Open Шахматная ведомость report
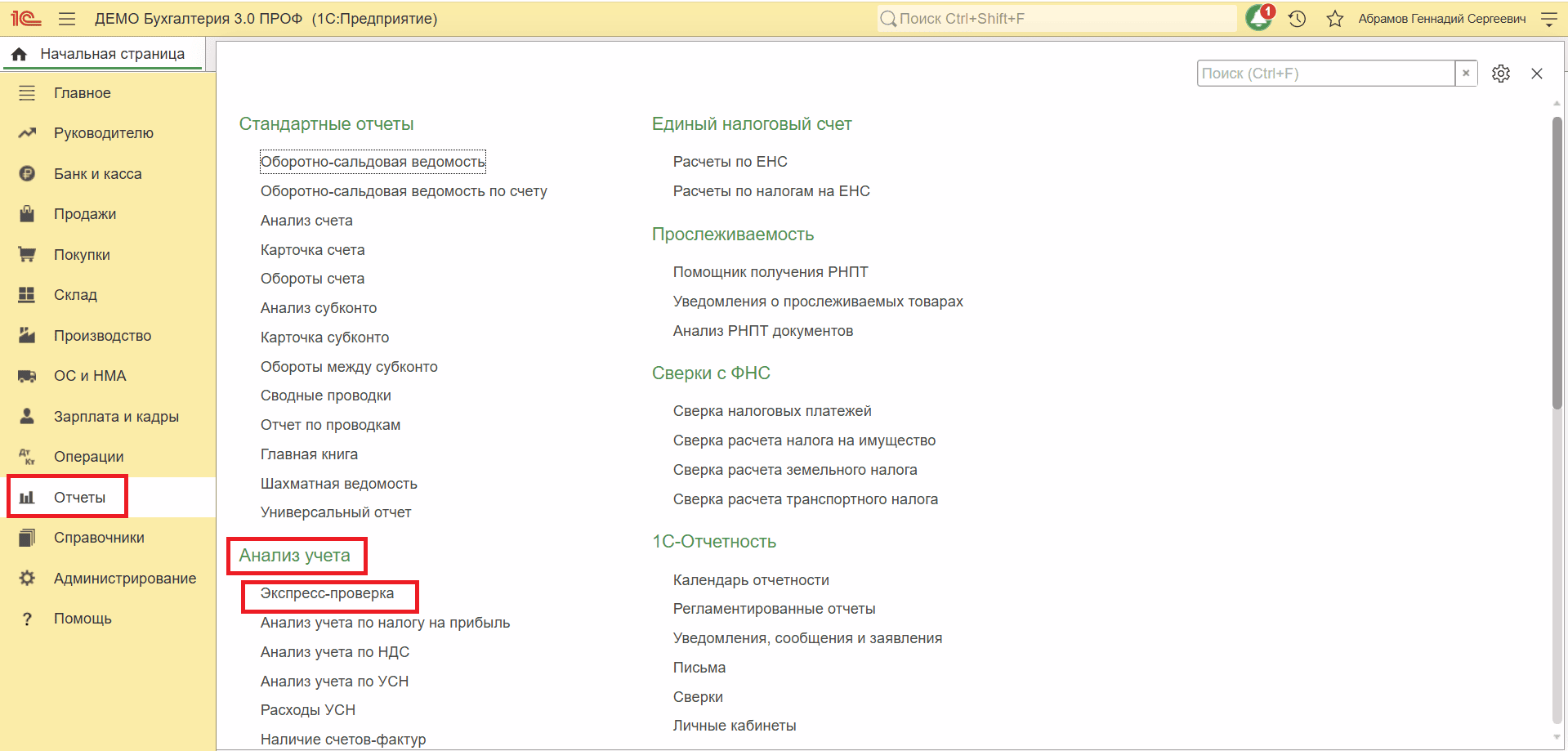1568x751 pixels. point(339,484)
